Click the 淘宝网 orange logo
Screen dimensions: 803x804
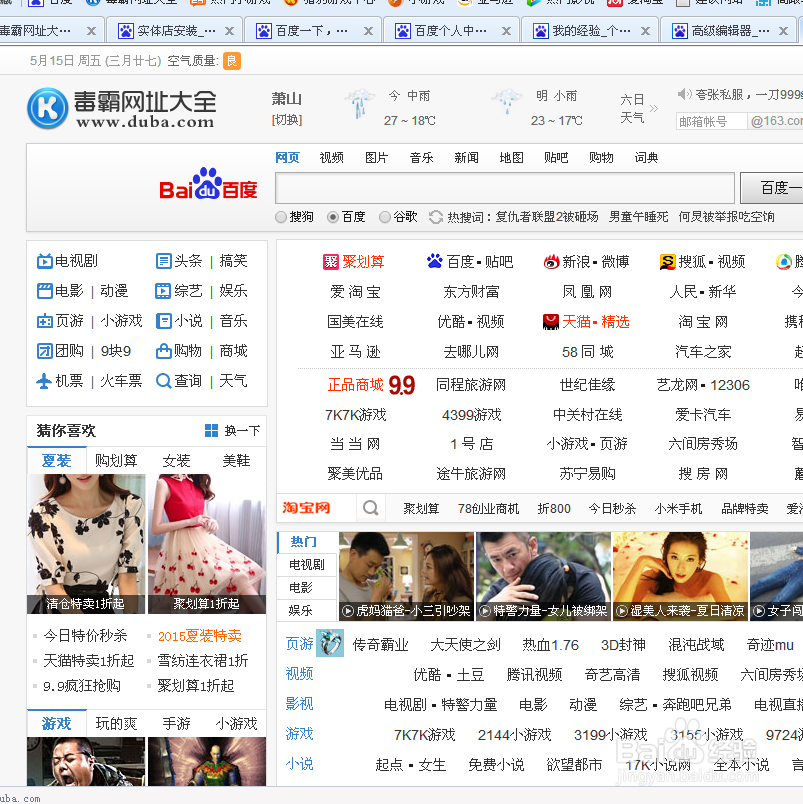(x=306, y=508)
